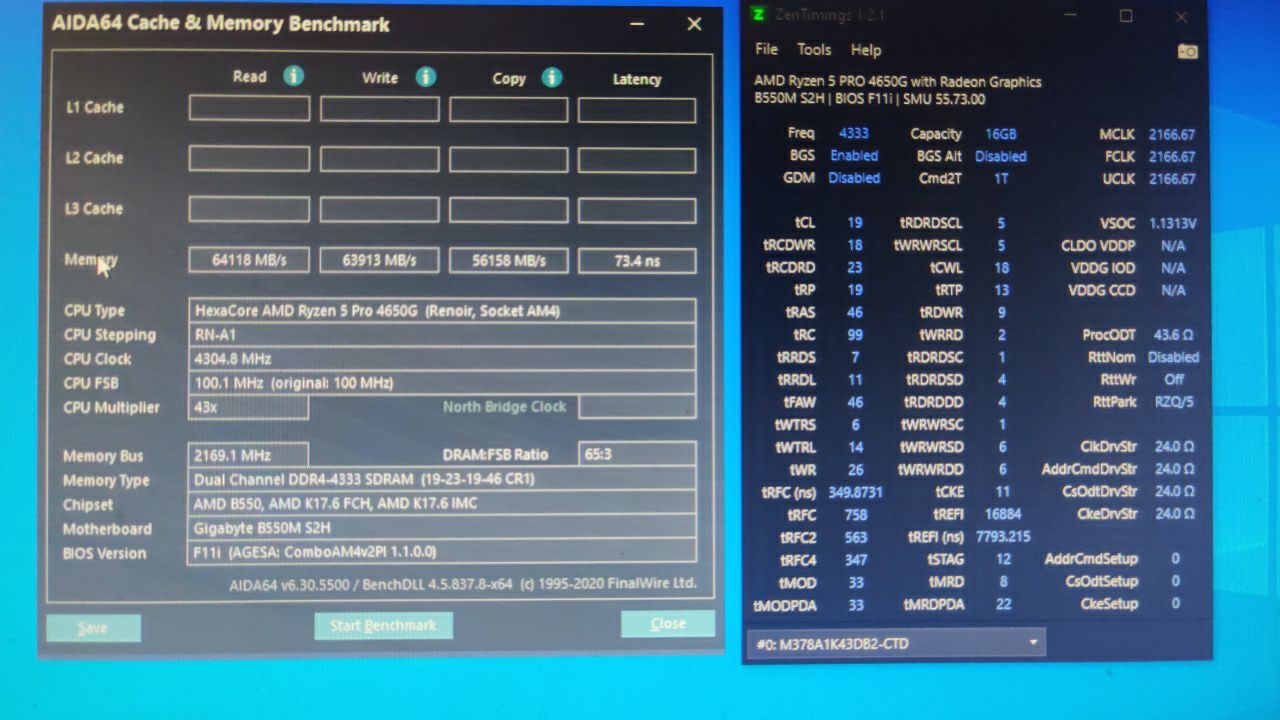Click the BIOS Version value F11i
This screenshot has height=720, width=1280.
coord(442,551)
